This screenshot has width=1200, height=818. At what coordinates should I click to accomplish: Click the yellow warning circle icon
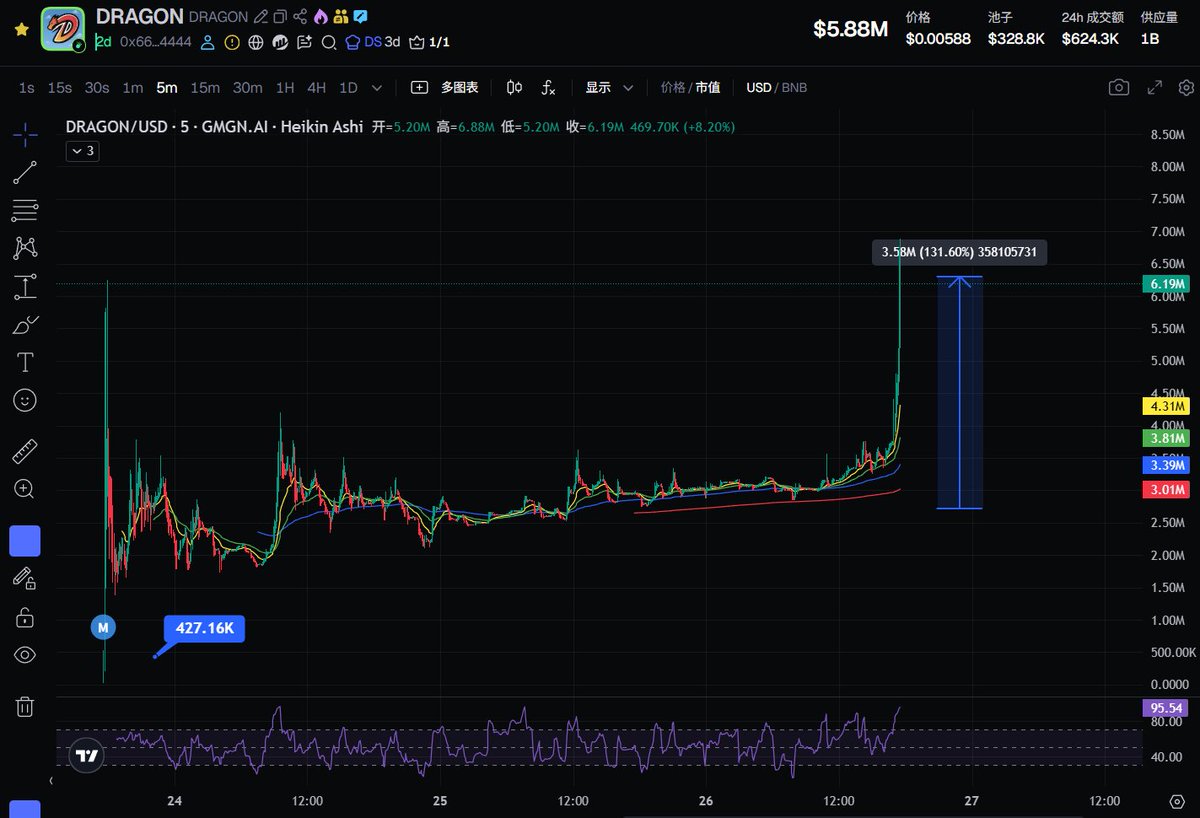[x=232, y=42]
